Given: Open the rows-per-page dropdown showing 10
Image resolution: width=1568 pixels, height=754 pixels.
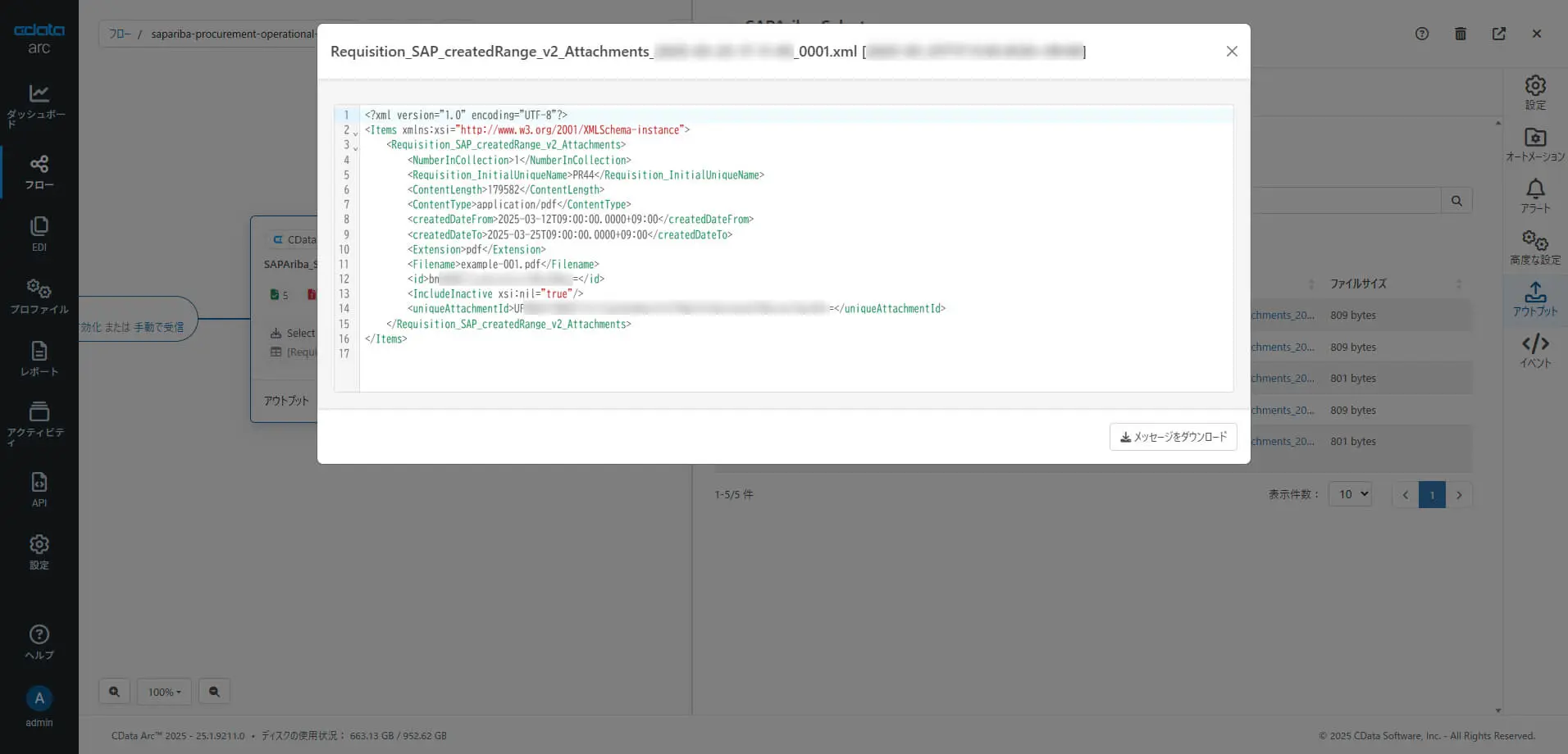Looking at the screenshot, I should click(x=1350, y=494).
